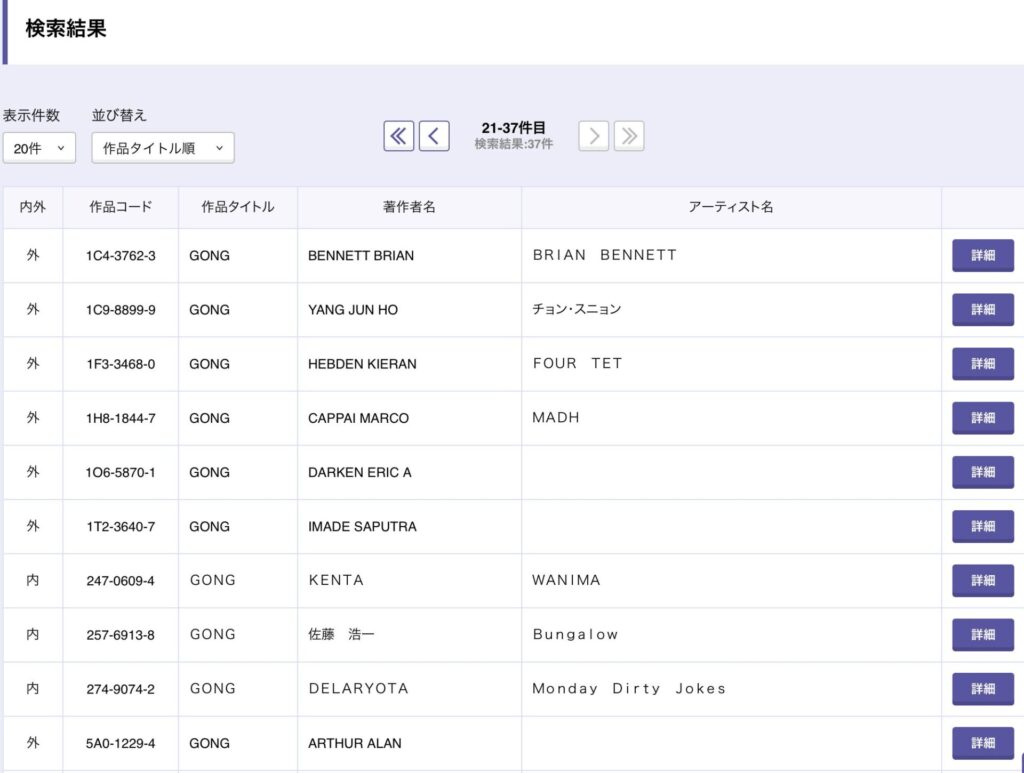Open 詳細 for YANG JUN HO row
Image resolution: width=1024 pixels, height=773 pixels.
coord(982,310)
